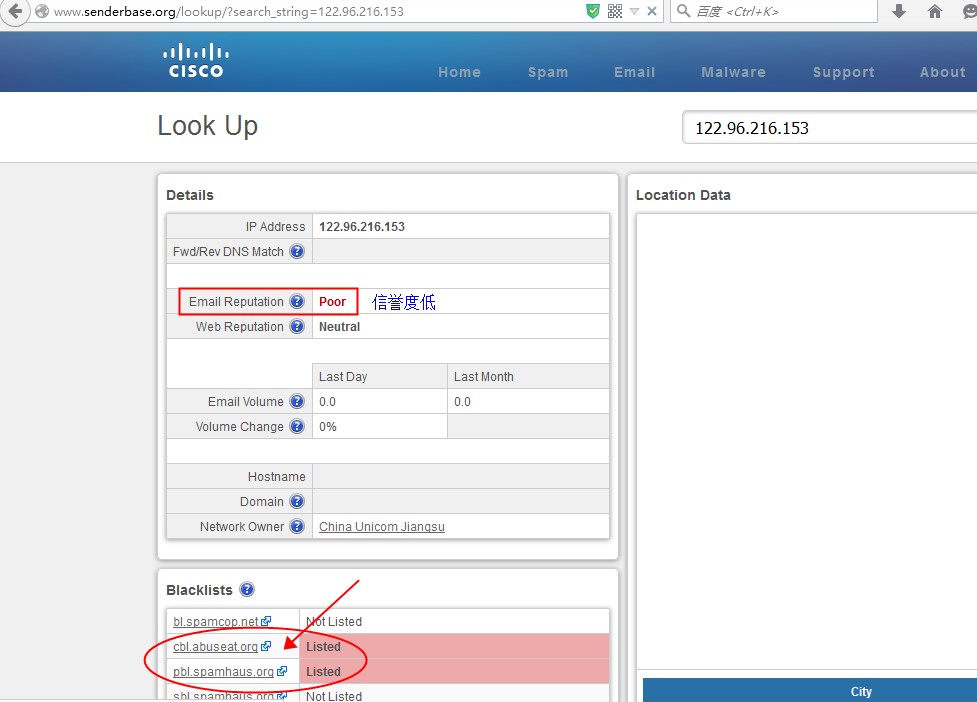
Task: Click the Cisco logo
Action: [x=195, y=61]
